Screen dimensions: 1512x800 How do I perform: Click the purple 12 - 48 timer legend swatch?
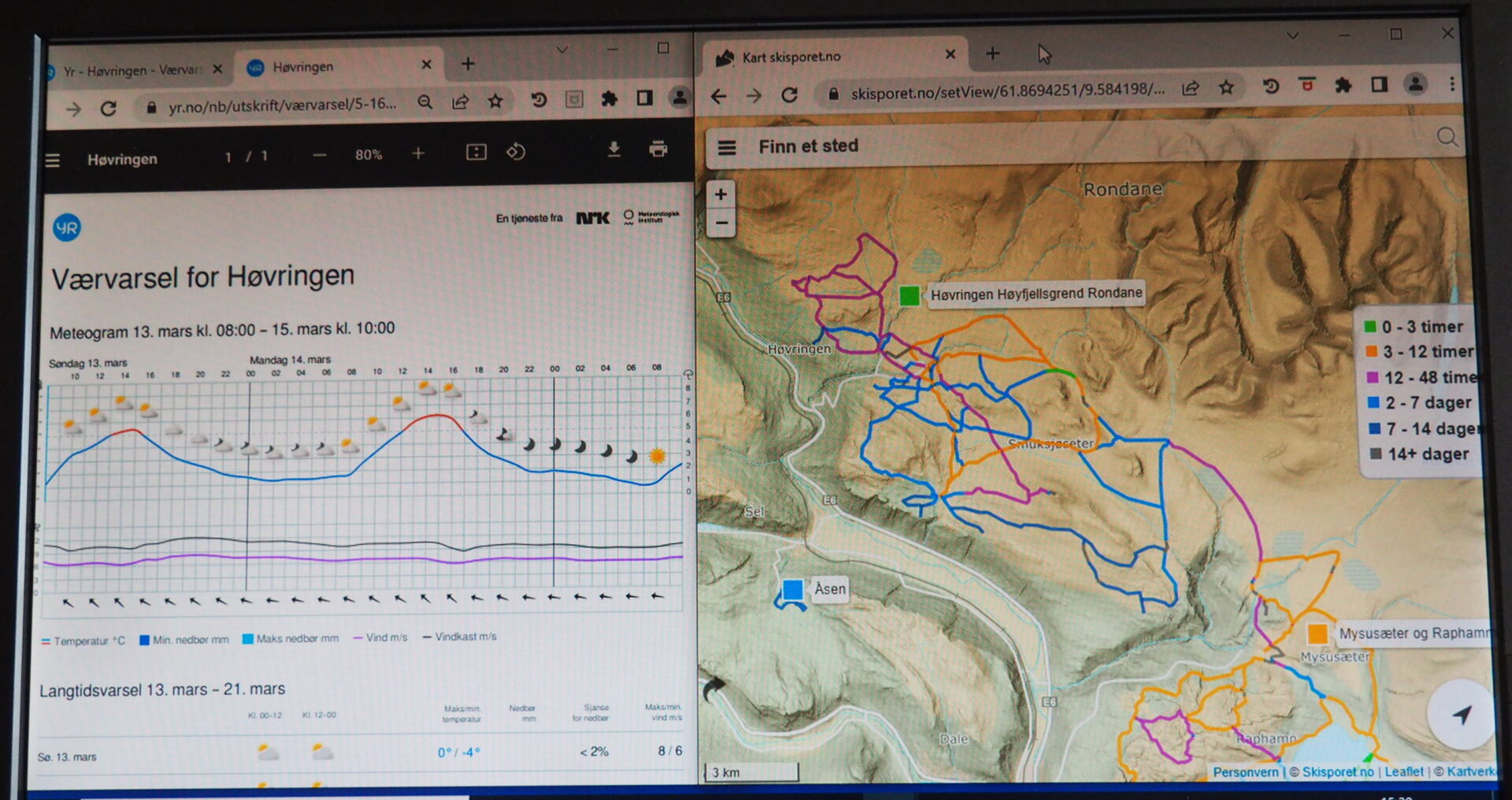(x=1373, y=378)
